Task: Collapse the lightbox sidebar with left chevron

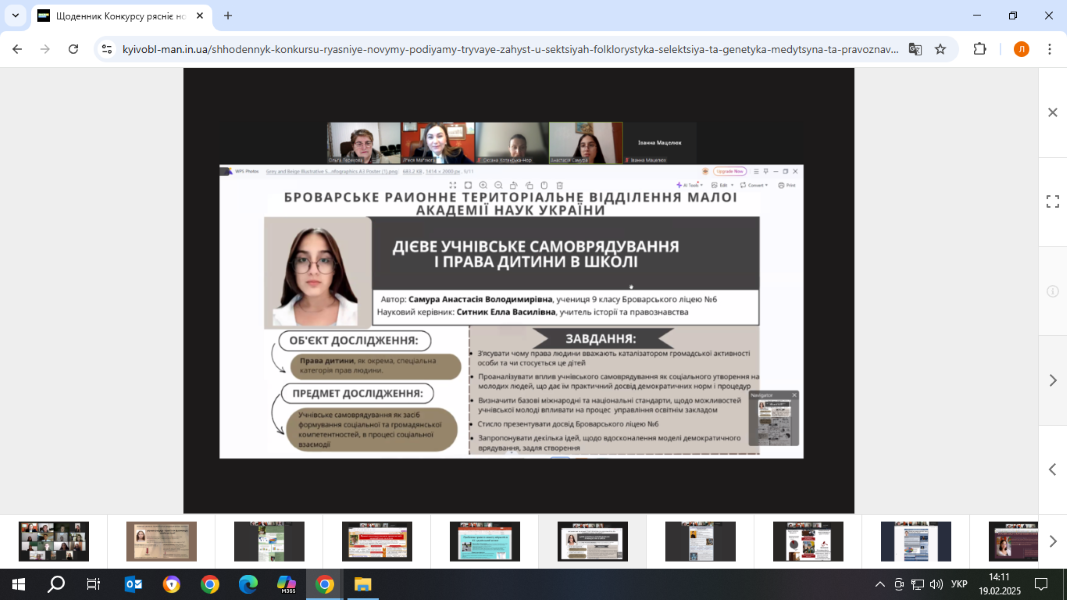Action: pyautogui.click(x=1052, y=469)
